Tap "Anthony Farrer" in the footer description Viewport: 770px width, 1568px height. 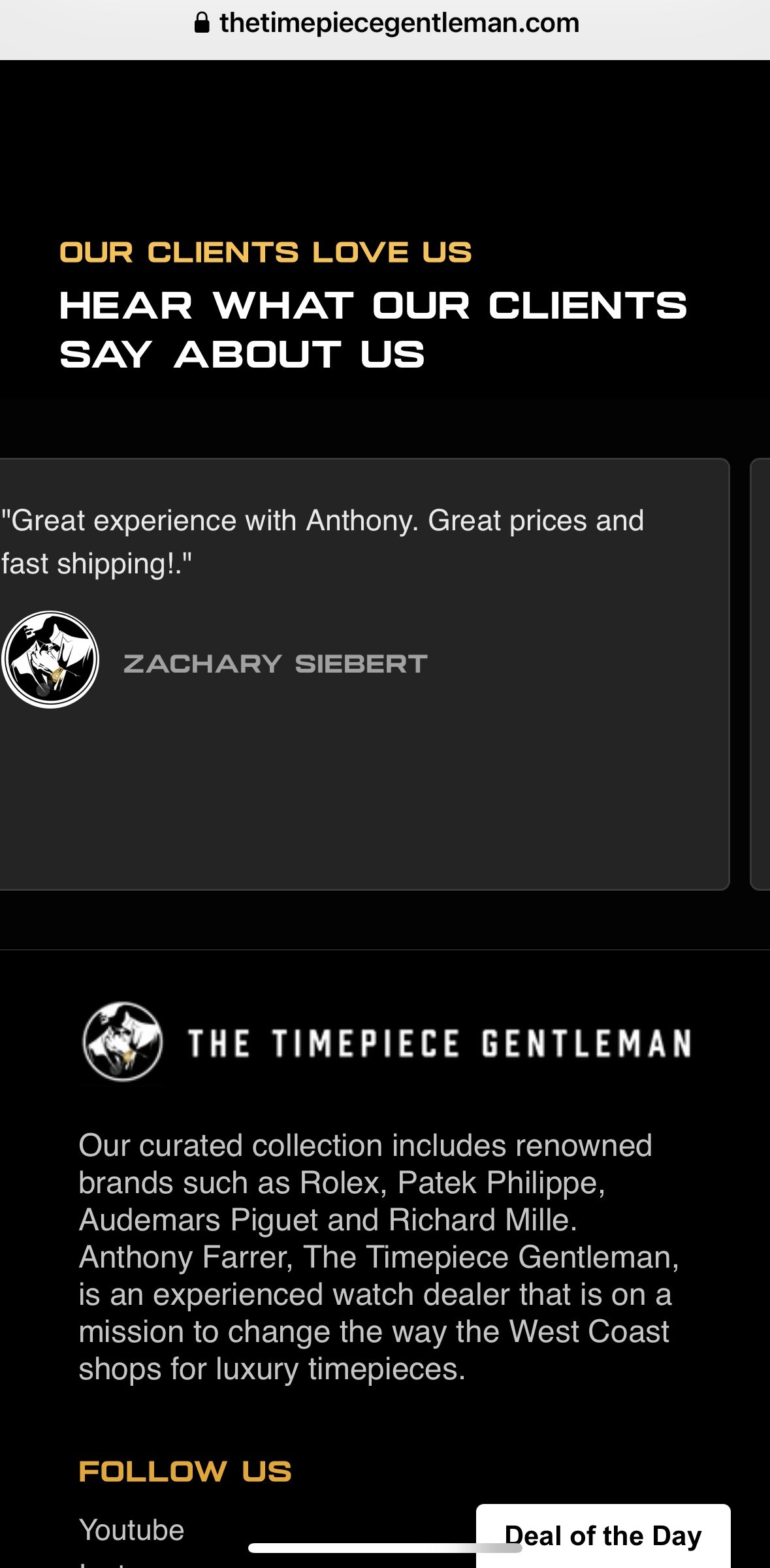click(185, 1257)
